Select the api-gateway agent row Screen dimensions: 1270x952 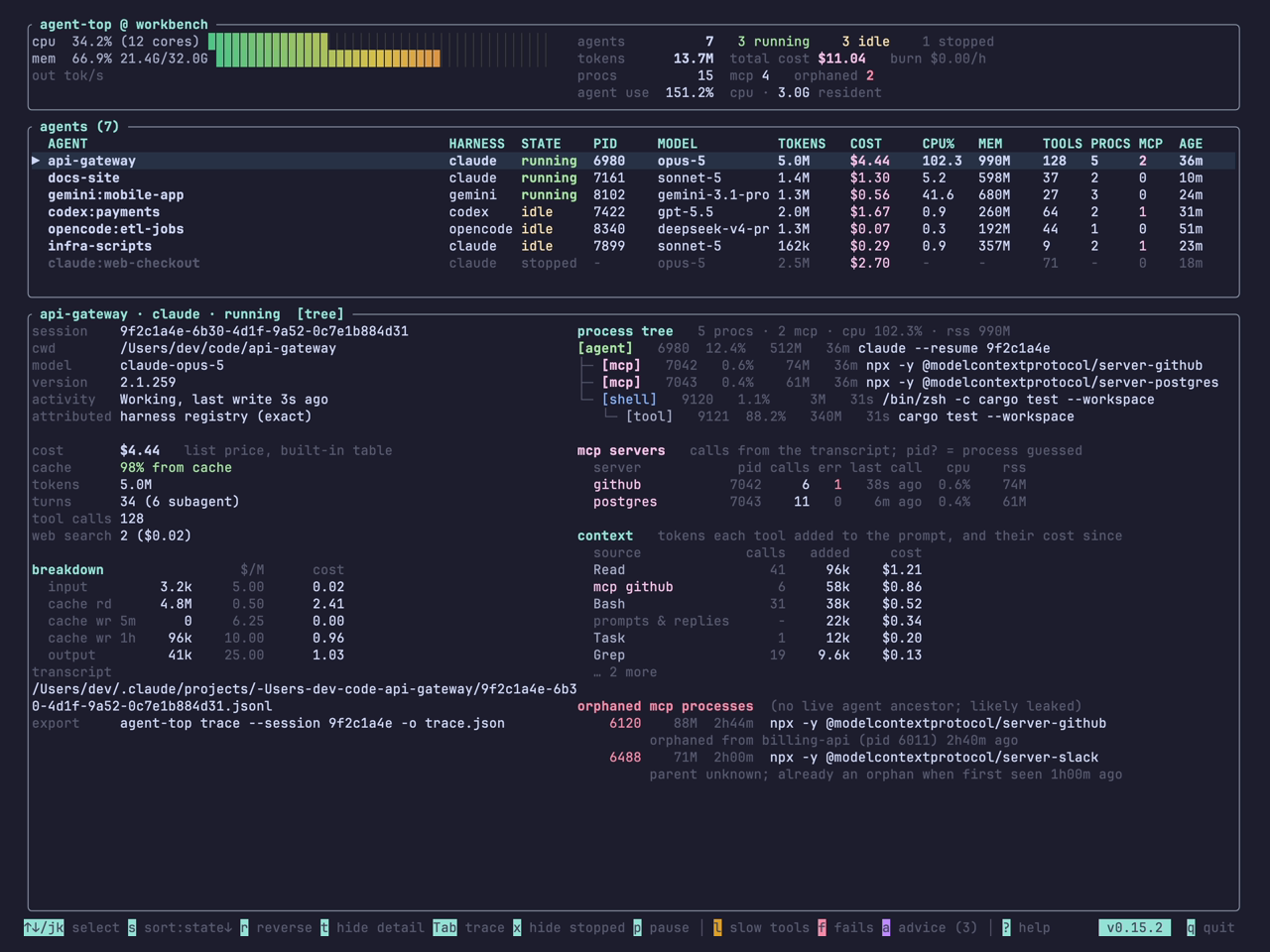pos(633,161)
